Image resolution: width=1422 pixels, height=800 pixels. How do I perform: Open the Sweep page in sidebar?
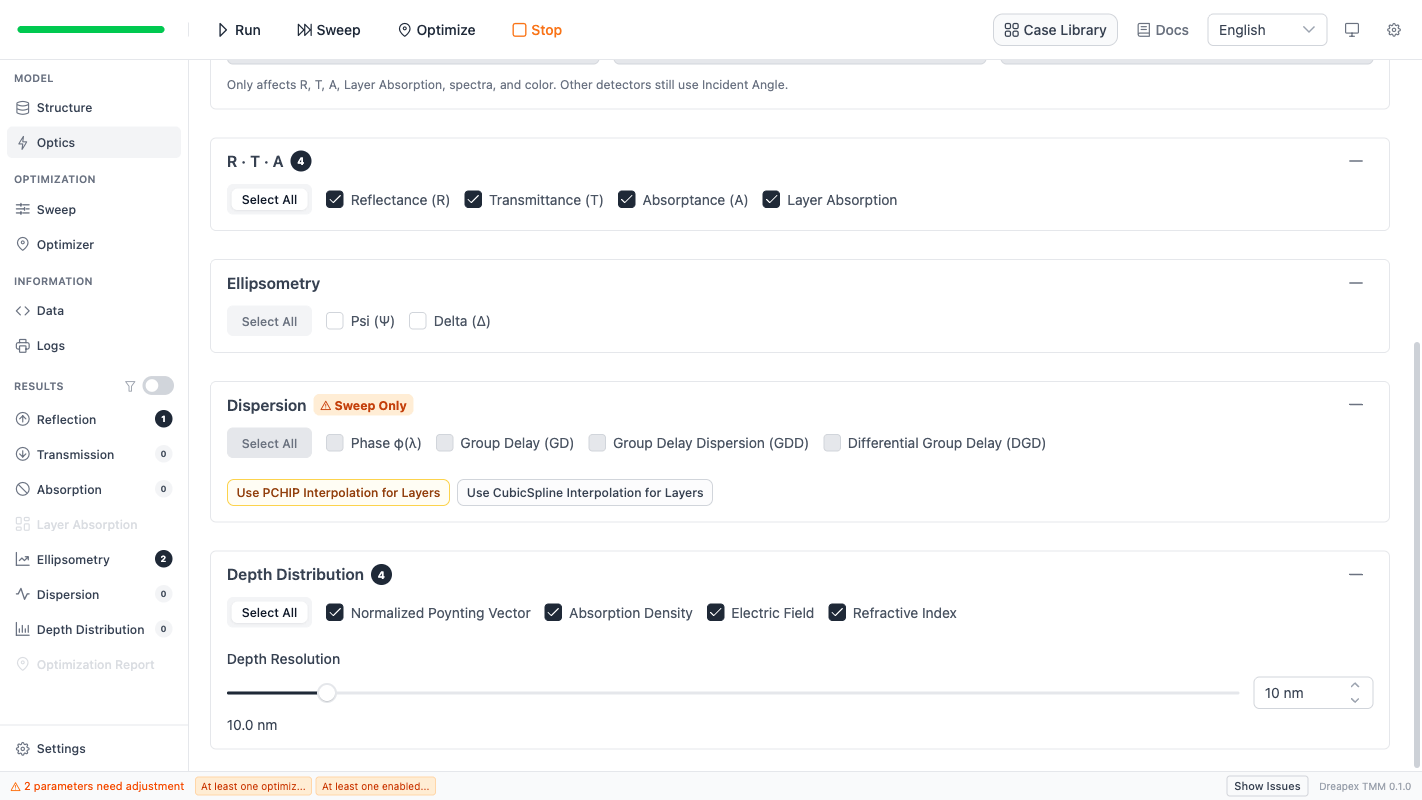(x=56, y=210)
